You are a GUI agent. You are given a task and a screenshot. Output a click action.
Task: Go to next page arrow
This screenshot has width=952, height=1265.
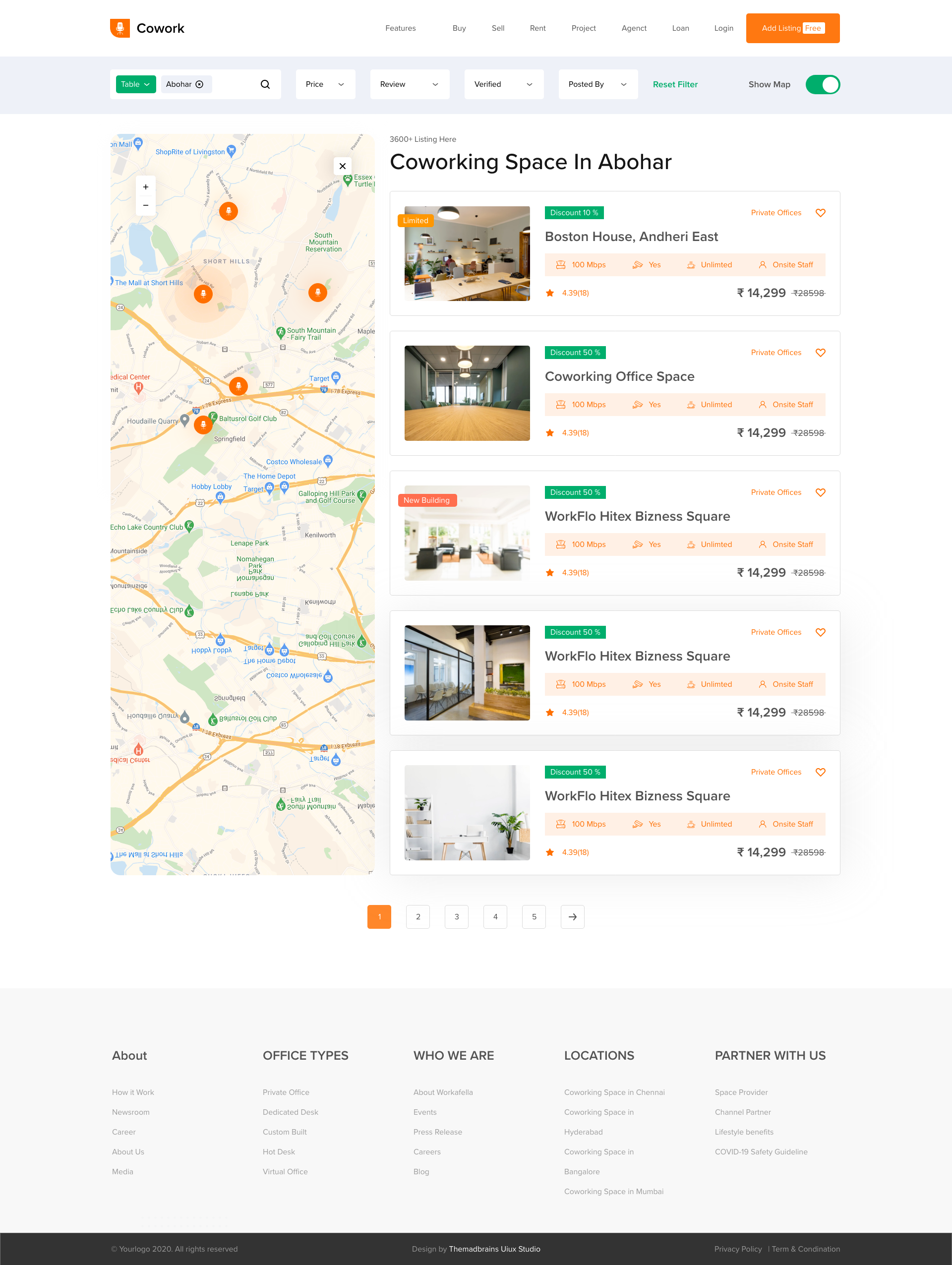coord(572,917)
